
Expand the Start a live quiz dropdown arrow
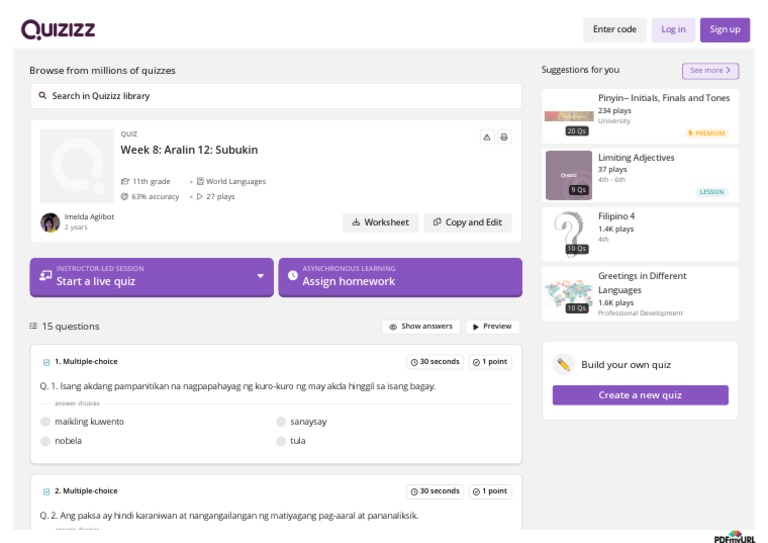[260, 276]
